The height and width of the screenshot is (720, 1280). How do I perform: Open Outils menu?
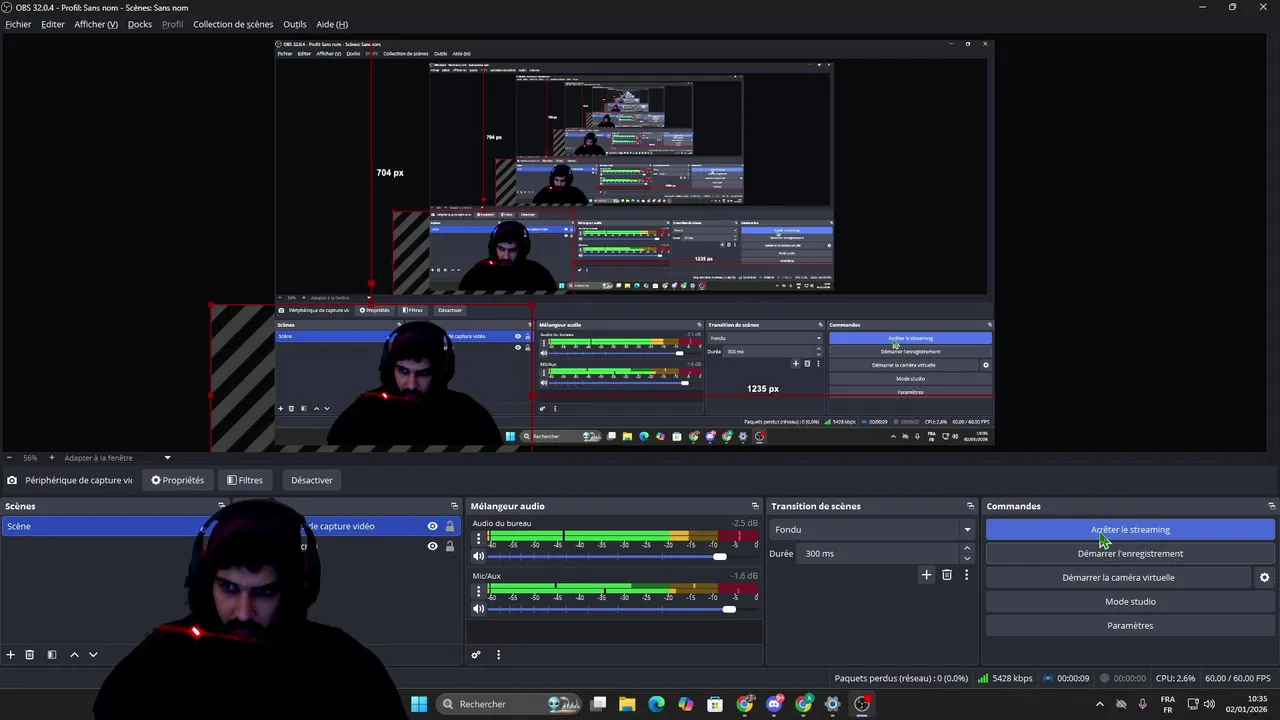[x=295, y=24]
